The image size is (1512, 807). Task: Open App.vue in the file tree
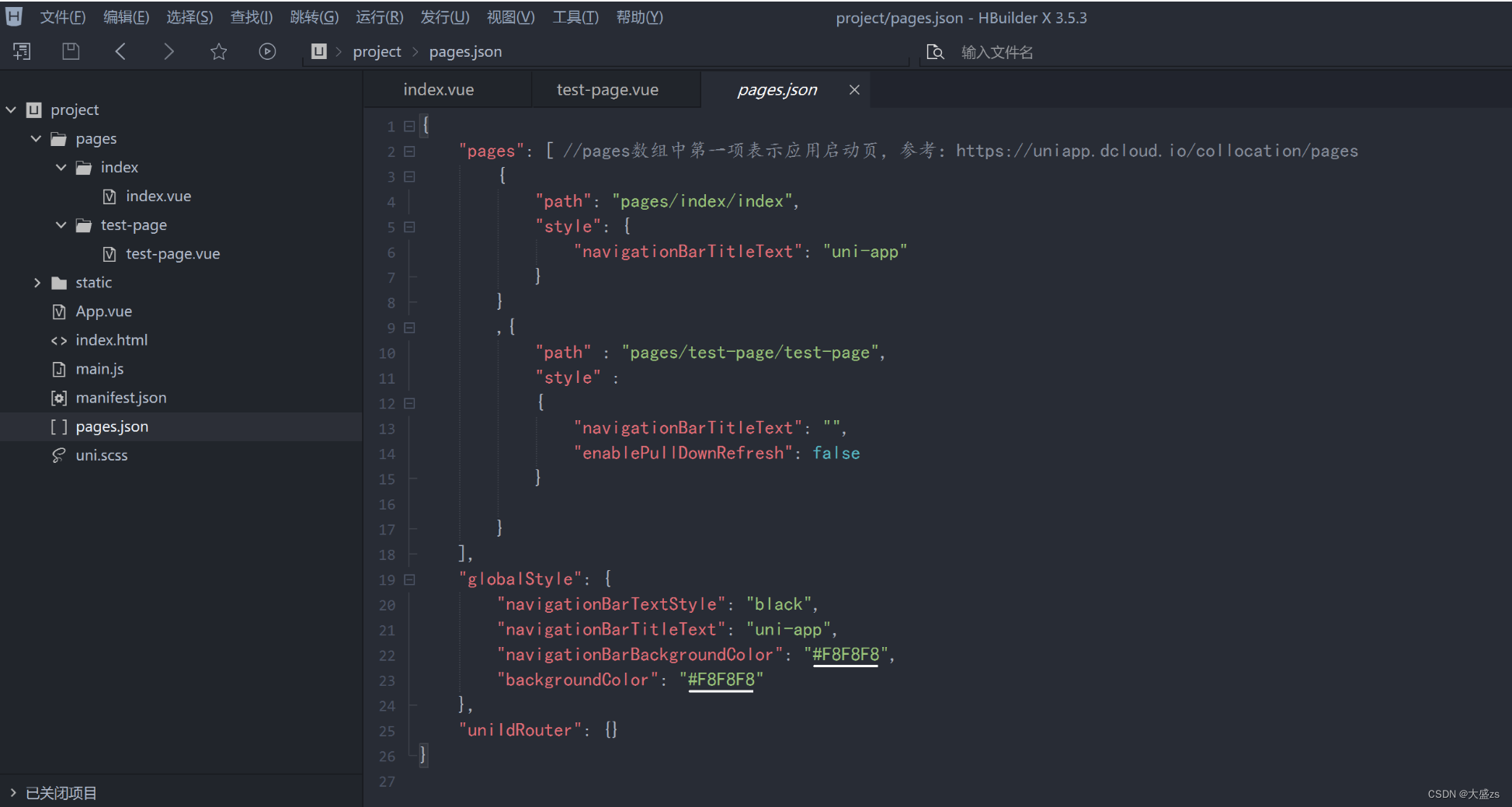pyautogui.click(x=104, y=311)
